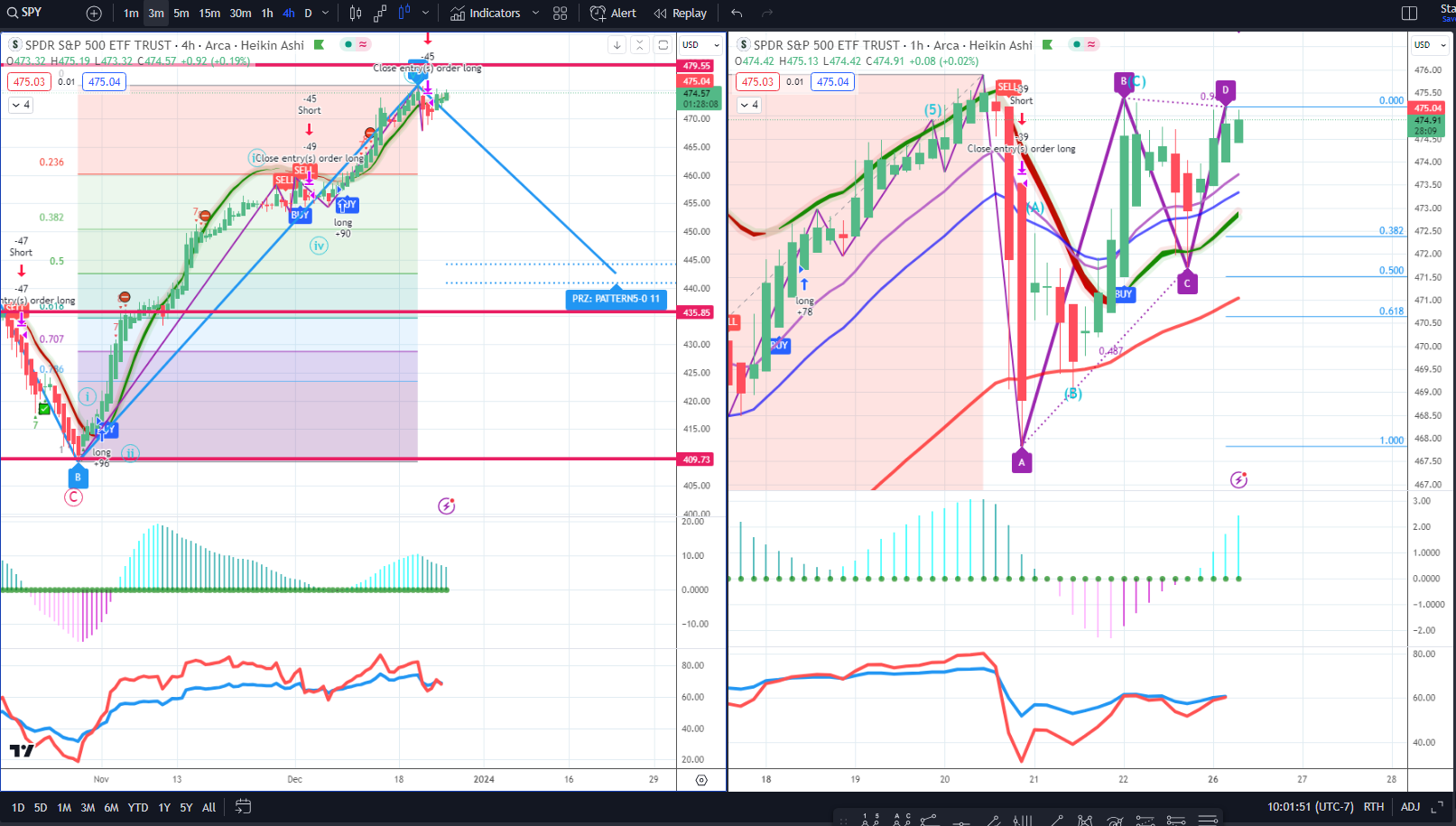Expand the timeframe list dropdown arrow
The width and height of the screenshot is (1456, 826).
pos(326,13)
